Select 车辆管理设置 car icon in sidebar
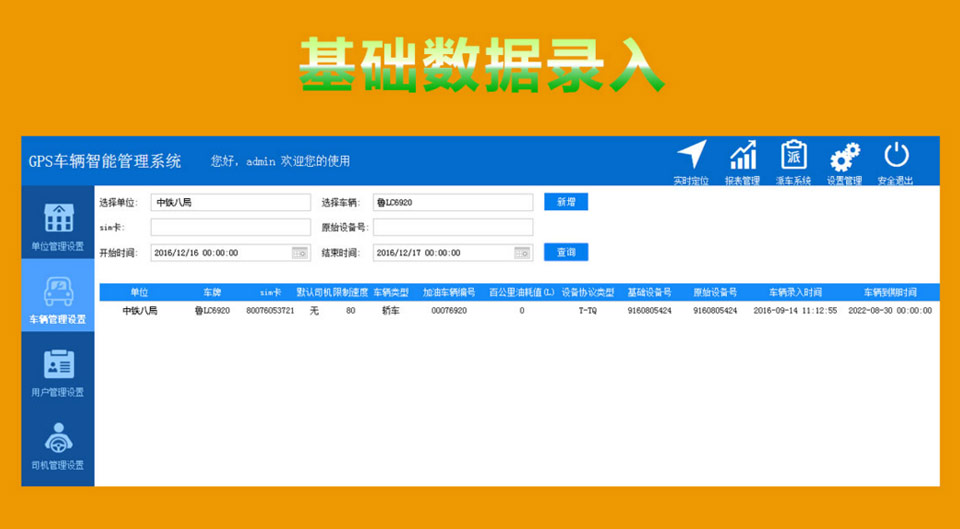The height and width of the screenshot is (529, 960). point(58,291)
